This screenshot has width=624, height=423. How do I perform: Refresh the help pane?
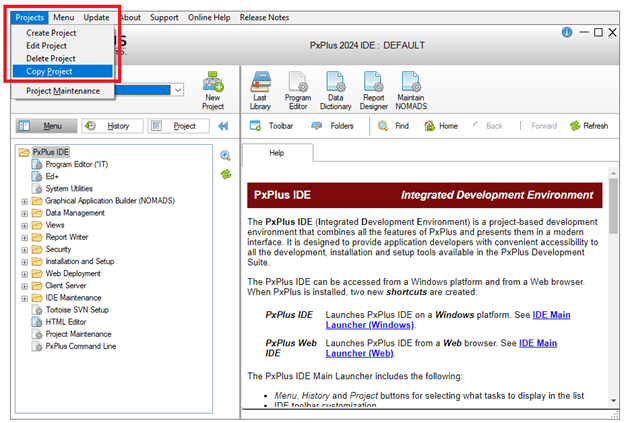coord(589,126)
